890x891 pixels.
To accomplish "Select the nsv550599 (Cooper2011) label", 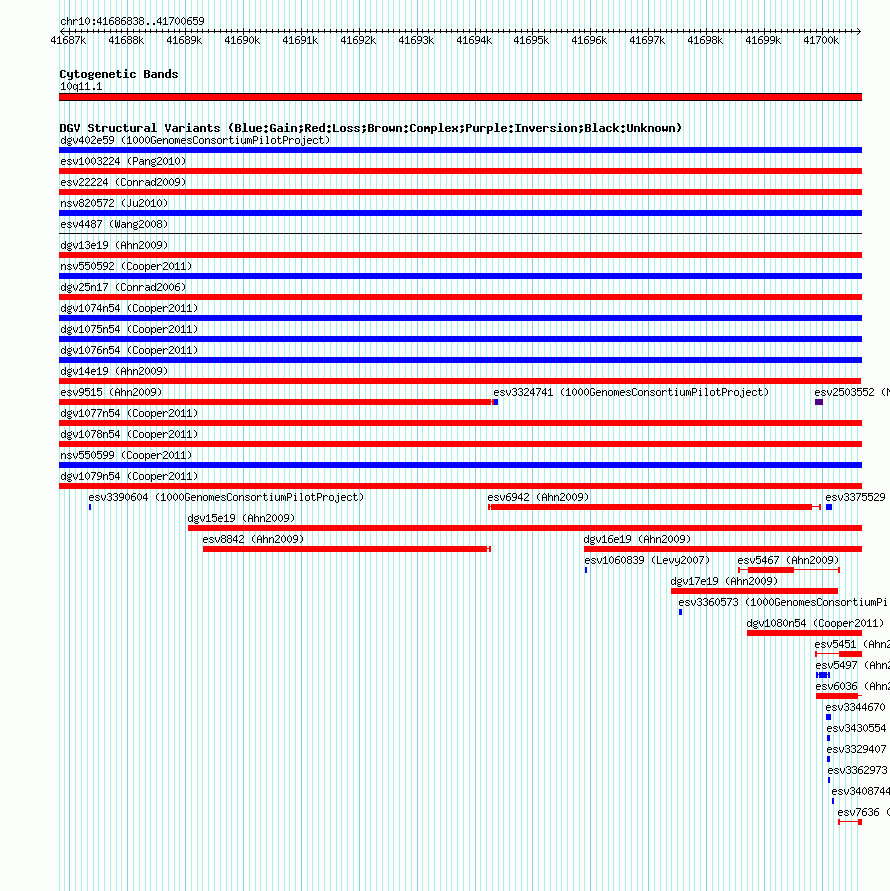I will pos(126,456).
